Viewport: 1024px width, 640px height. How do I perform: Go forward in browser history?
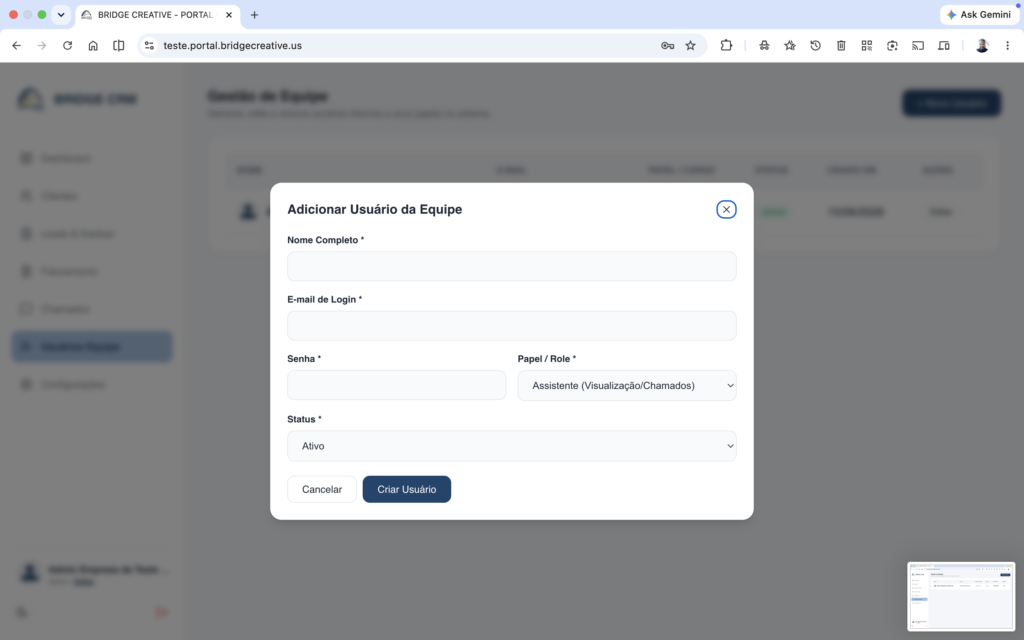pyautogui.click(x=42, y=46)
